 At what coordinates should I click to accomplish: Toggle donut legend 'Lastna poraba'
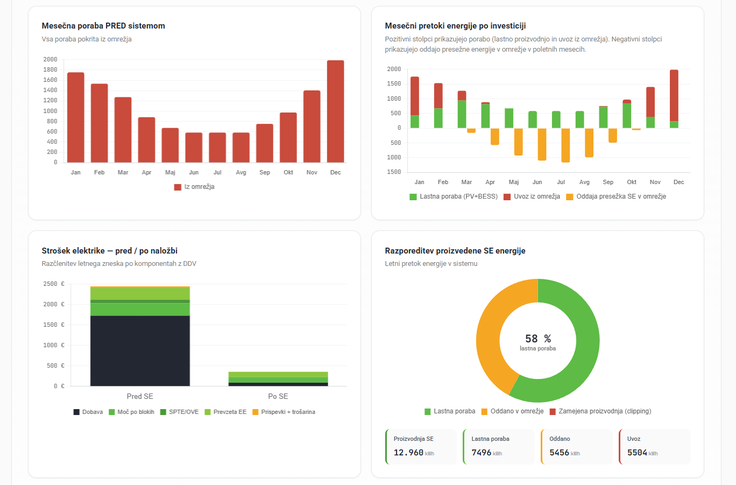coord(450,411)
